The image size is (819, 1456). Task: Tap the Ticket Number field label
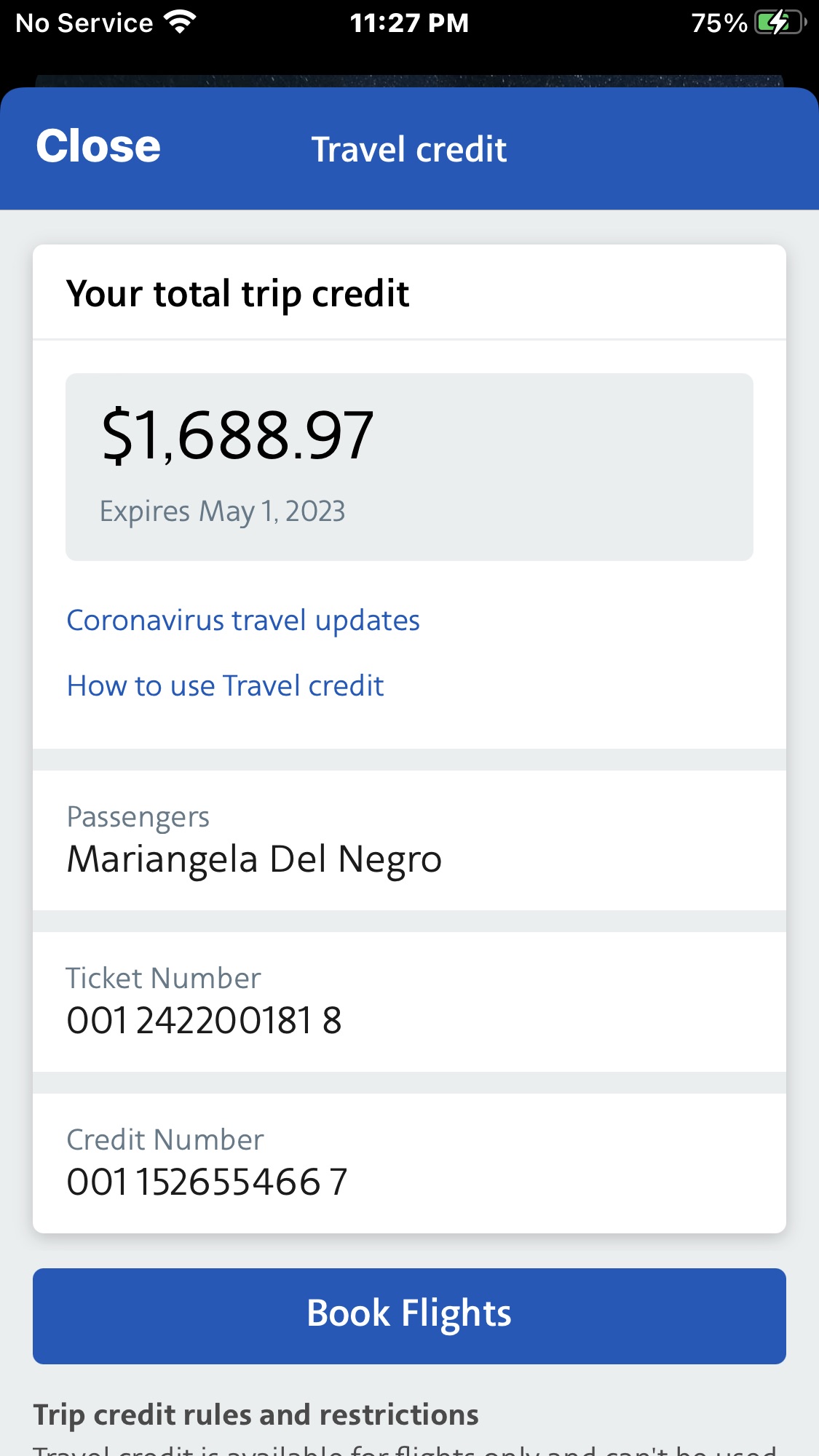(163, 979)
